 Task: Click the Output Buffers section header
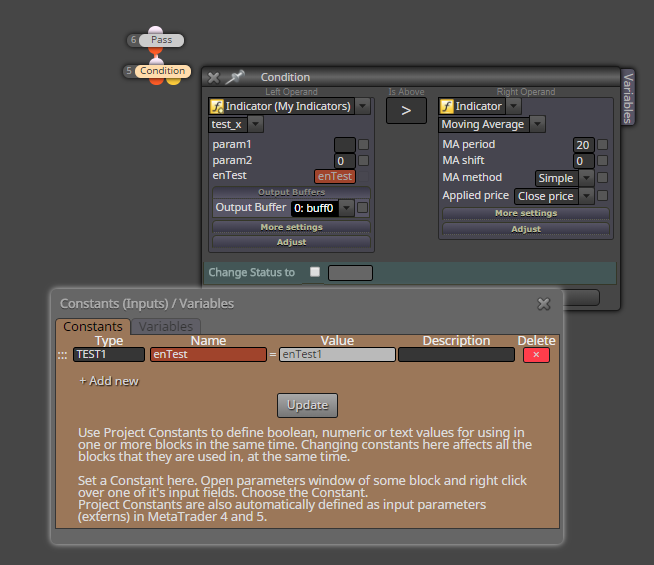(x=291, y=192)
